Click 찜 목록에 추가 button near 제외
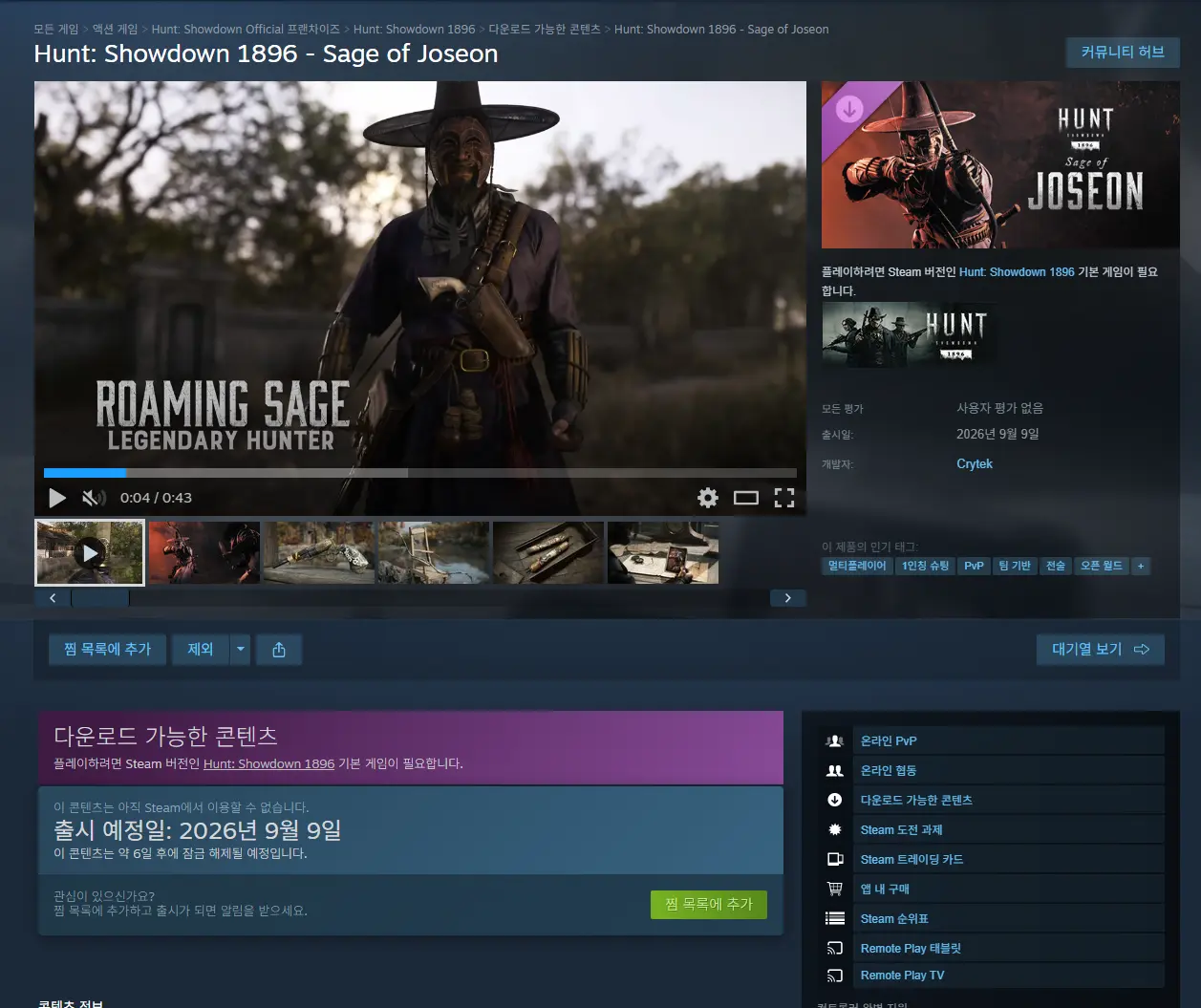1201x1008 pixels. point(108,649)
